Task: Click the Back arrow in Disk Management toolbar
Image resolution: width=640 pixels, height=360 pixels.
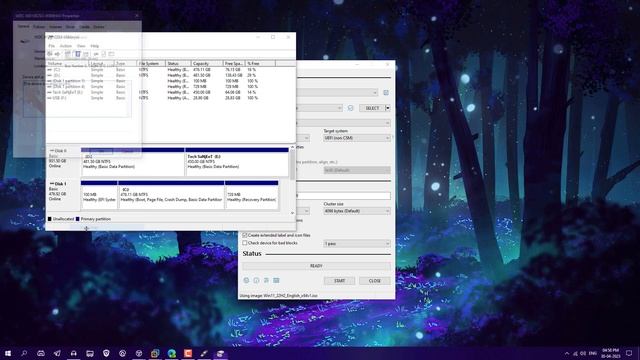Action: coord(50,54)
